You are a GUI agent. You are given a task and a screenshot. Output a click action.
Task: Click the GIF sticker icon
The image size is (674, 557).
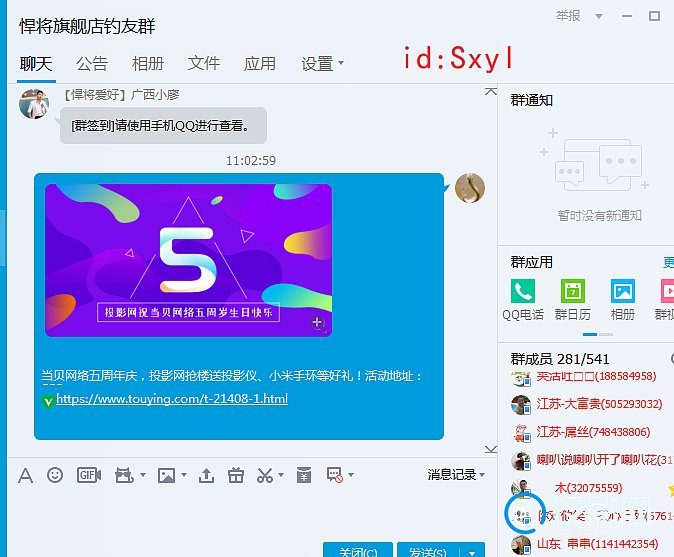[x=89, y=475]
